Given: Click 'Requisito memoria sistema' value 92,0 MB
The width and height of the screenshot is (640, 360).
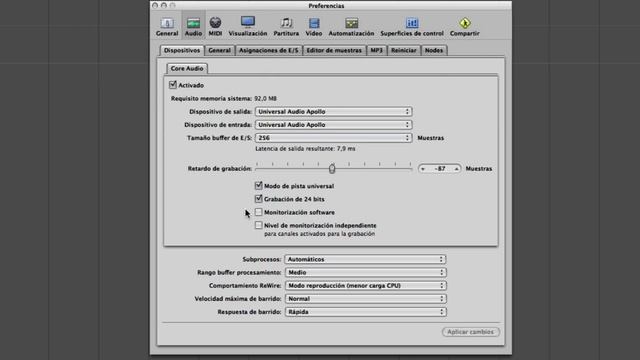Looking at the screenshot, I should tap(265, 98).
